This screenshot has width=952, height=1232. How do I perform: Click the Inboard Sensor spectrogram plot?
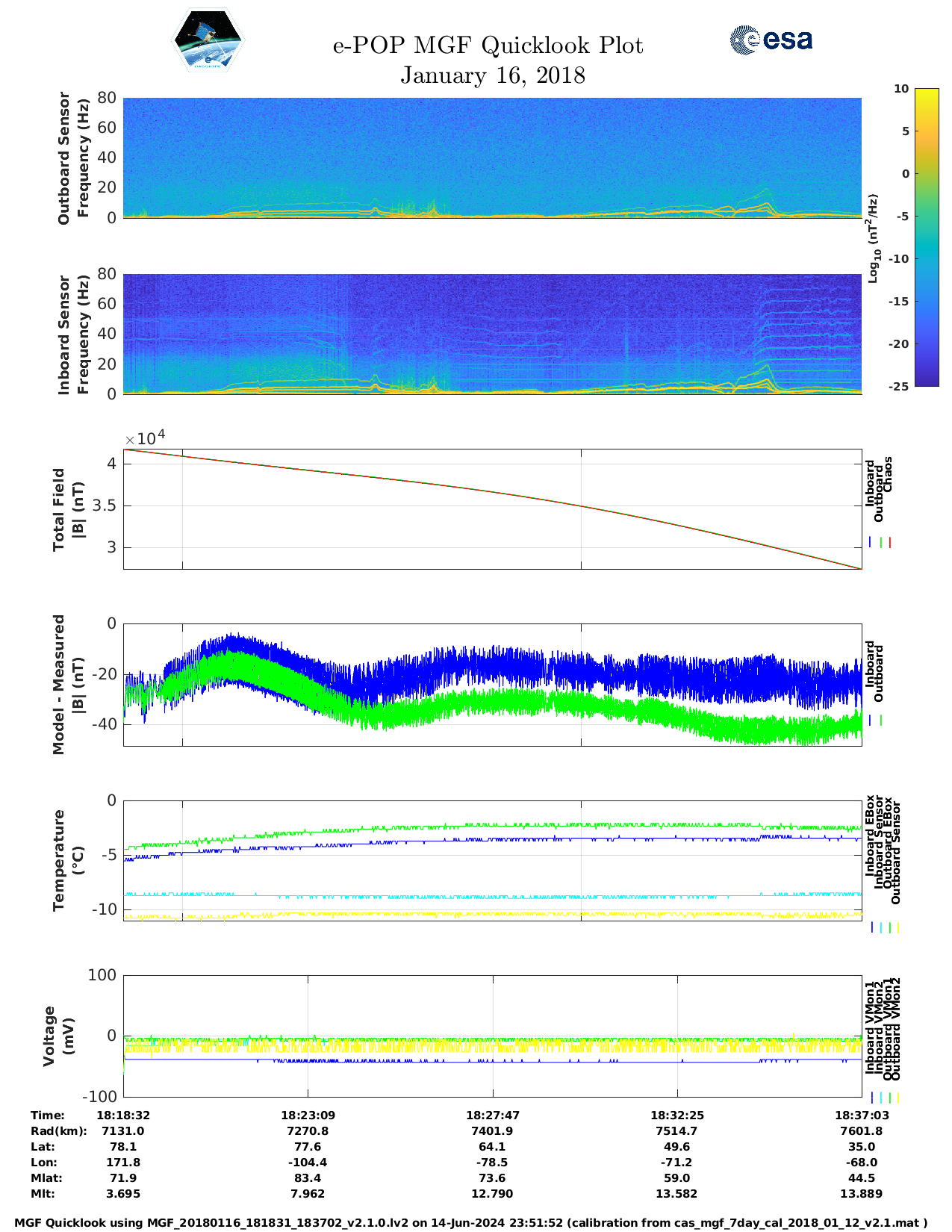(x=492, y=334)
